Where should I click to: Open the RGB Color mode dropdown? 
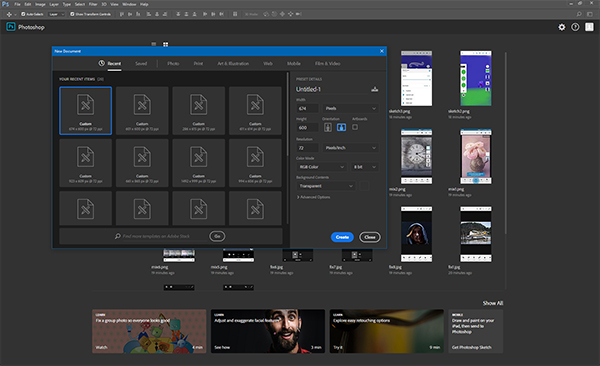tap(321, 167)
